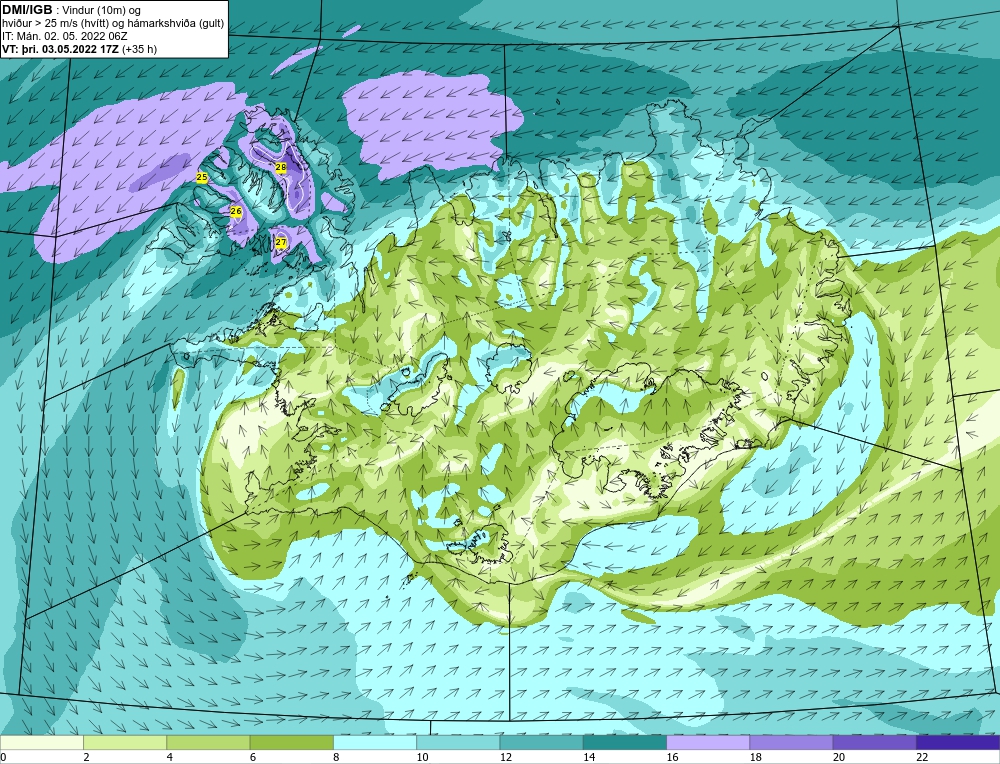The image size is (1000, 764).
Task: Click the legend scale value 16
Action: [x=672, y=758]
